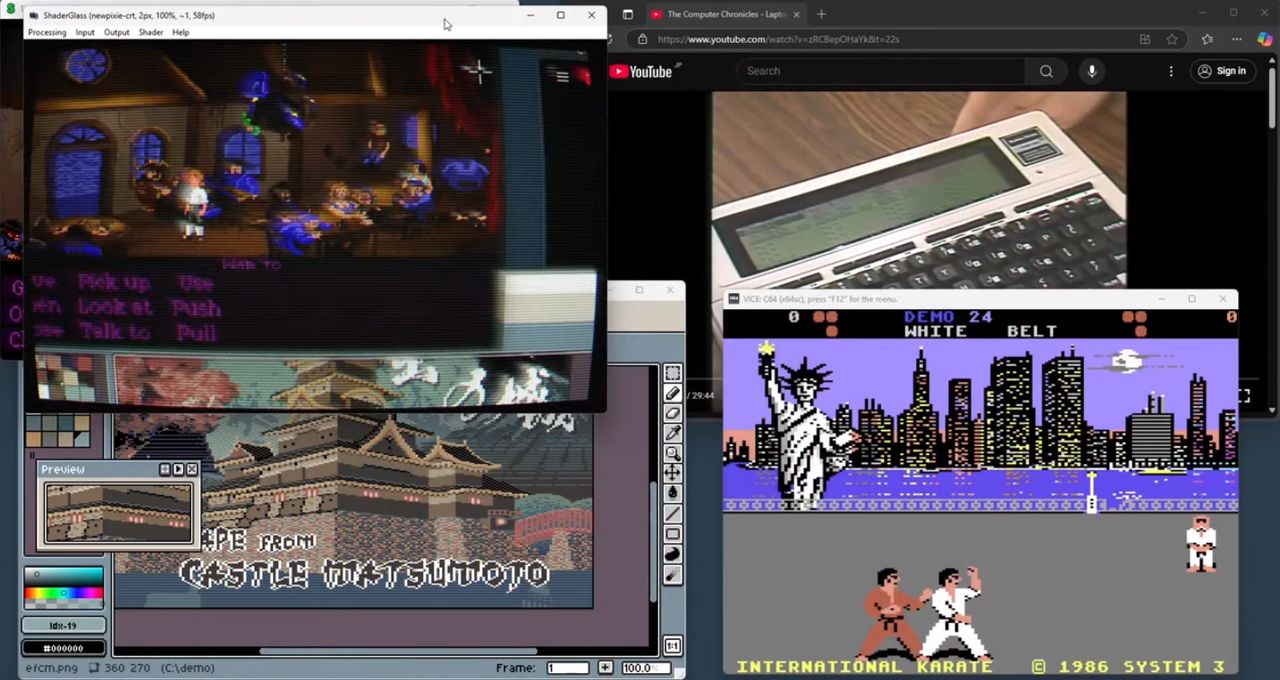
Task: Open the browser Favorites list
Action: (x=1207, y=39)
